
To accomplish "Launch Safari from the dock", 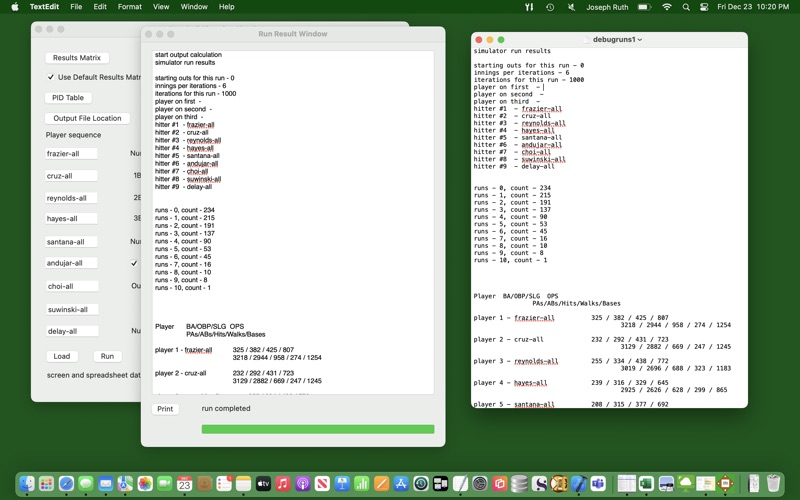I will tap(66, 483).
